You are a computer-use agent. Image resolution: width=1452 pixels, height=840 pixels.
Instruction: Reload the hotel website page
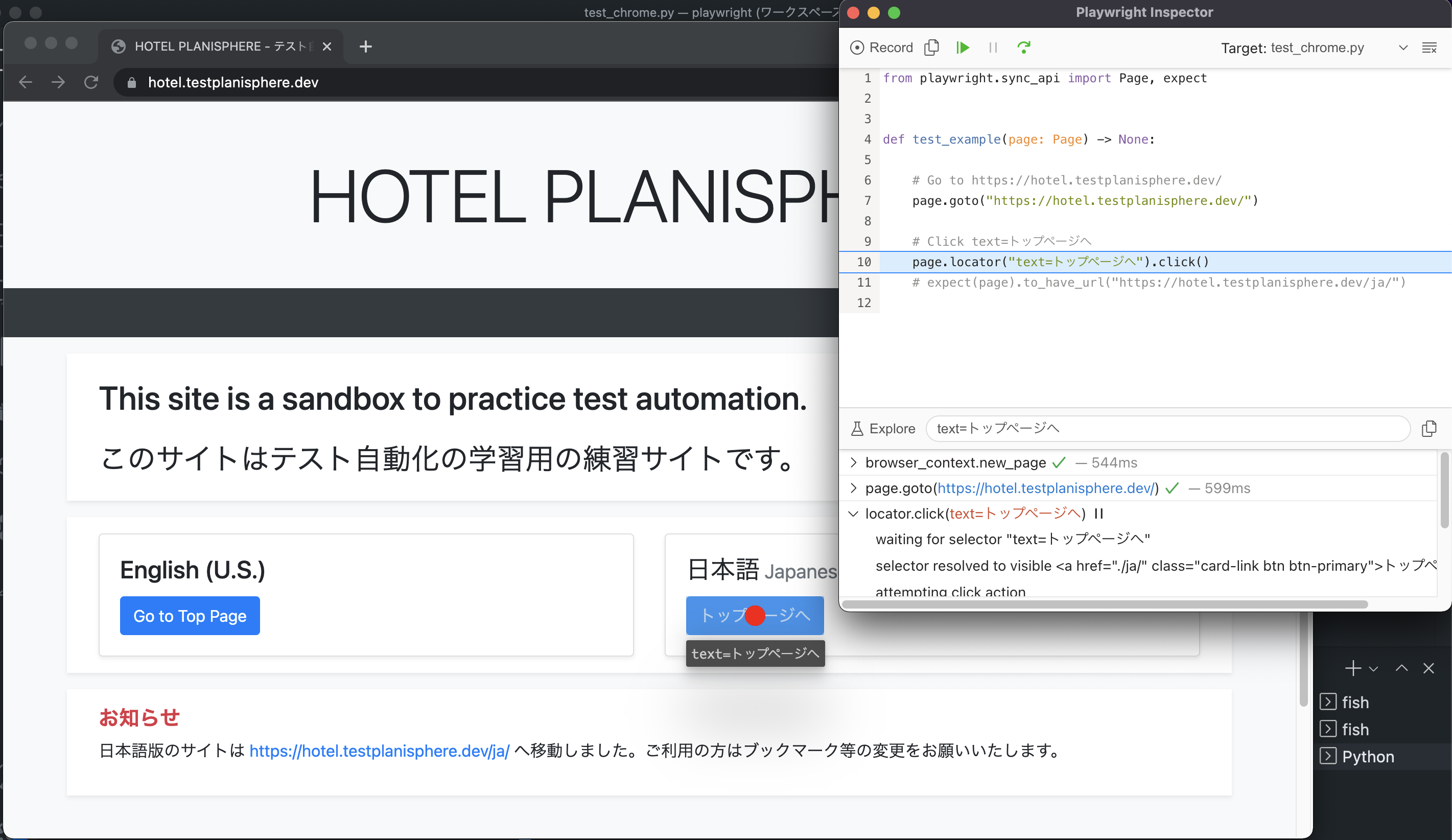coord(91,82)
